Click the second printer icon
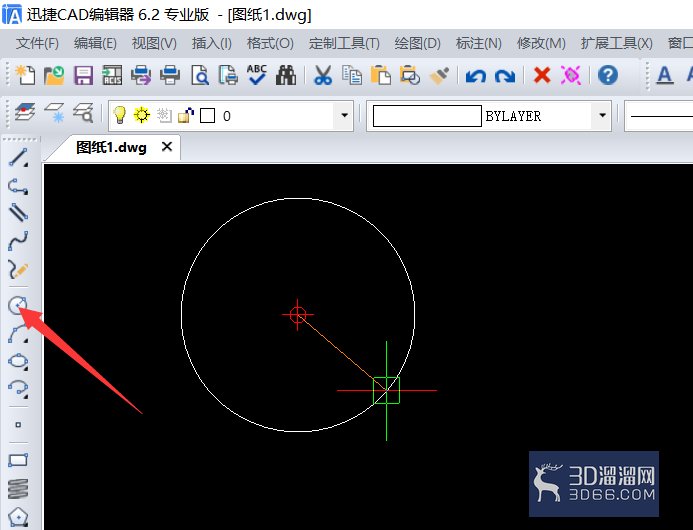693x530 pixels. tap(170, 75)
